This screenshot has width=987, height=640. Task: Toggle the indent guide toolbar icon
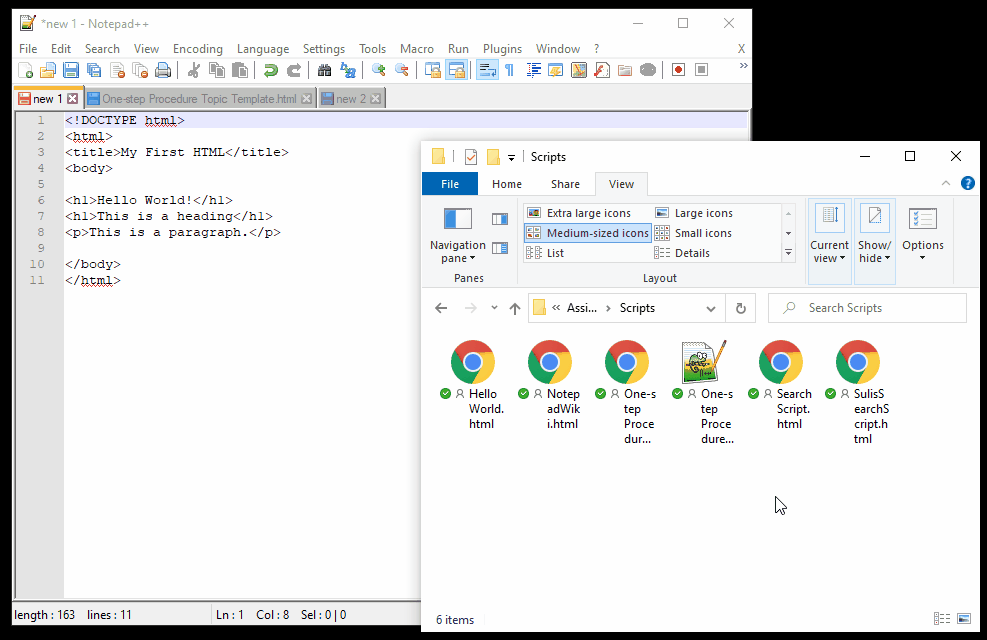[x=533, y=70]
